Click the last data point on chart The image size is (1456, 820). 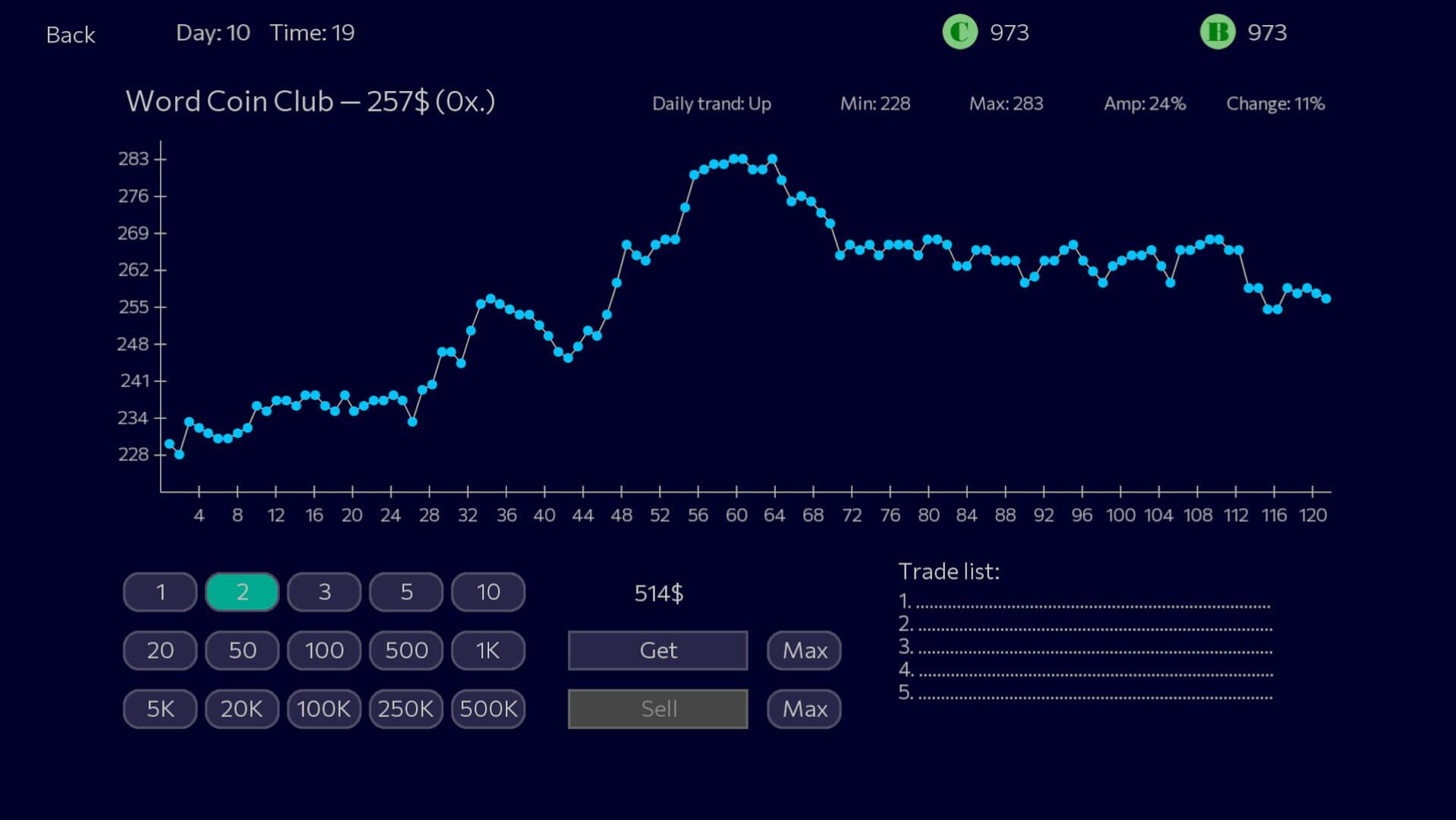click(1325, 299)
